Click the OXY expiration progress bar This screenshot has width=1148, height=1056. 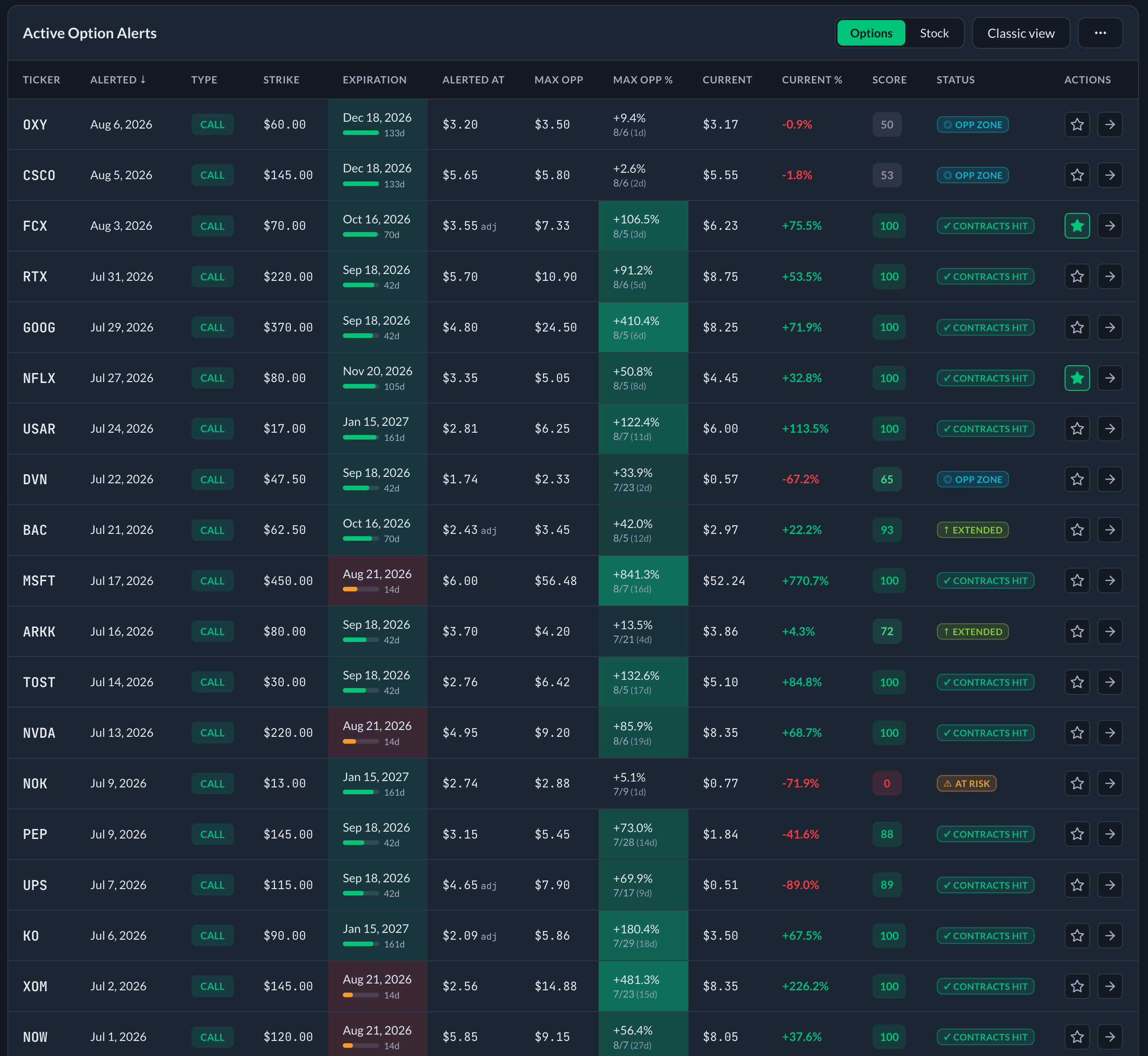point(361,133)
